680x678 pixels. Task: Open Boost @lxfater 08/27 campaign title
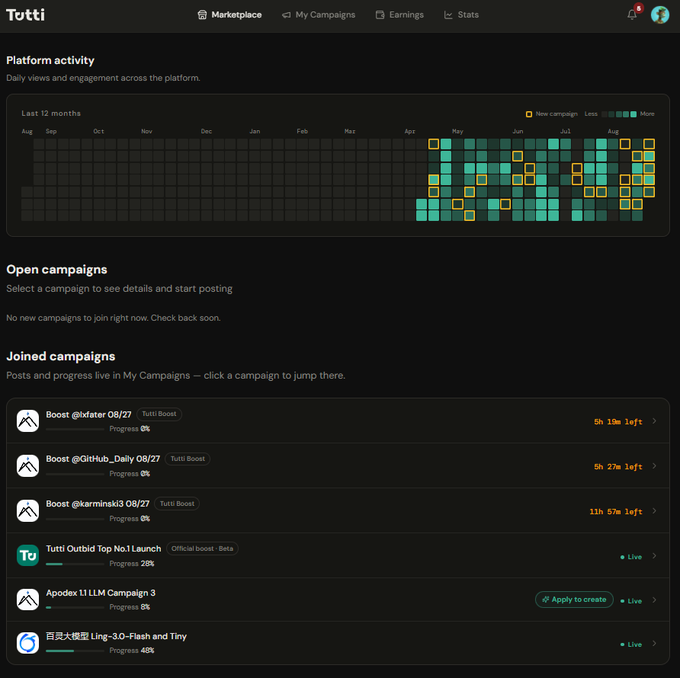[x=88, y=415]
